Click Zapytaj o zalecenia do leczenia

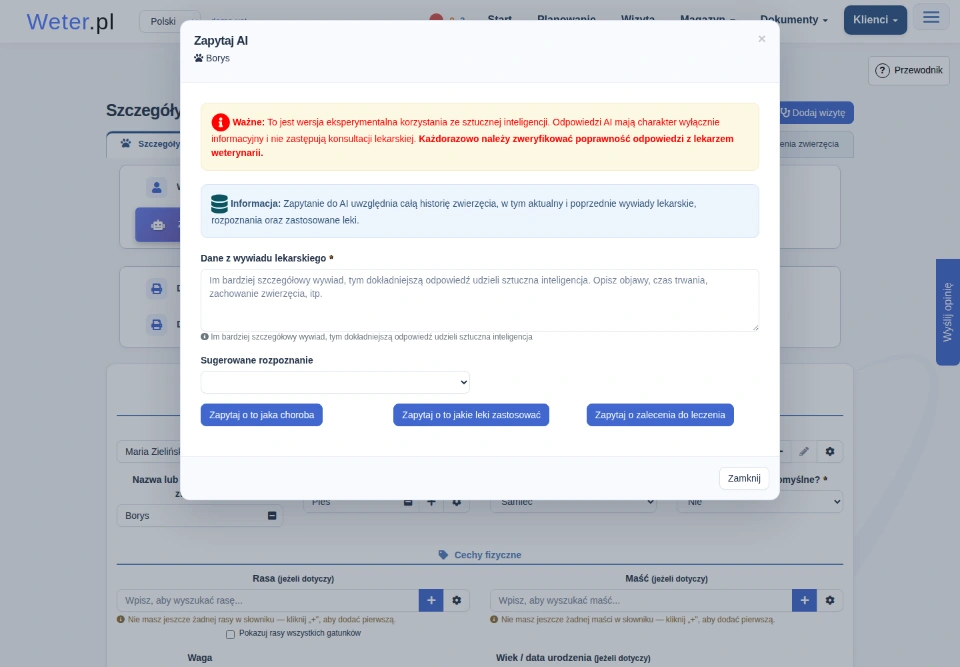pos(660,415)
